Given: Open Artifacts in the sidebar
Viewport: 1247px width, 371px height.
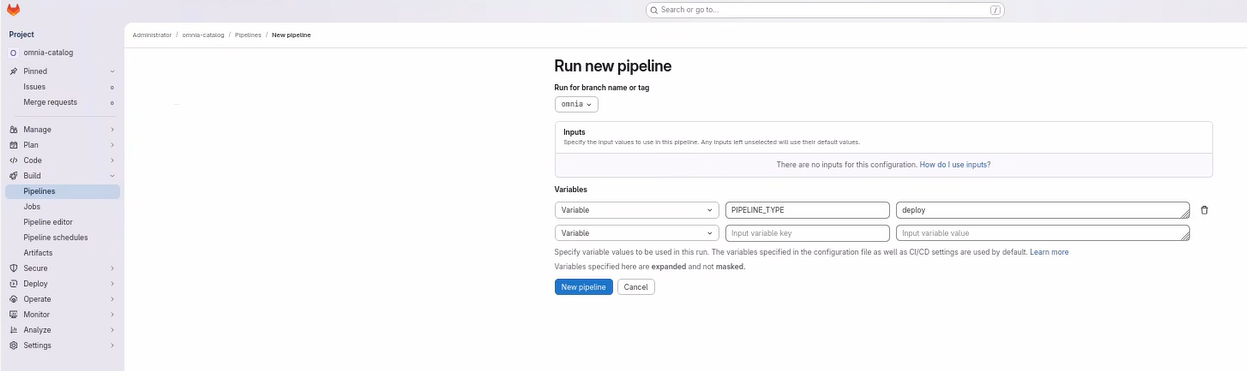Looking at the screenshot, I should 62,253.
